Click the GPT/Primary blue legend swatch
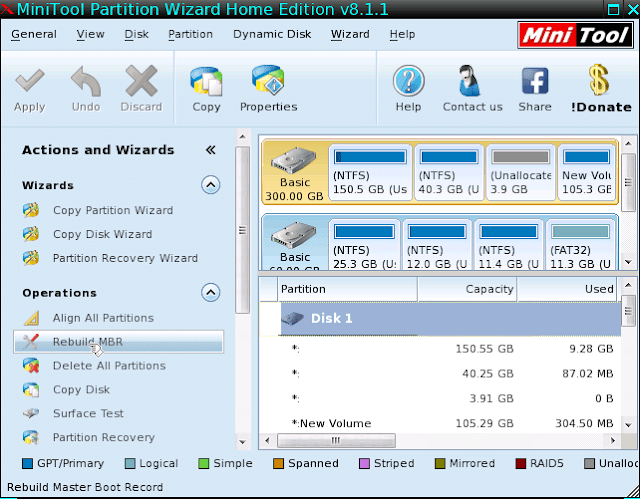The image size is (640, 499). pos(27,464)
